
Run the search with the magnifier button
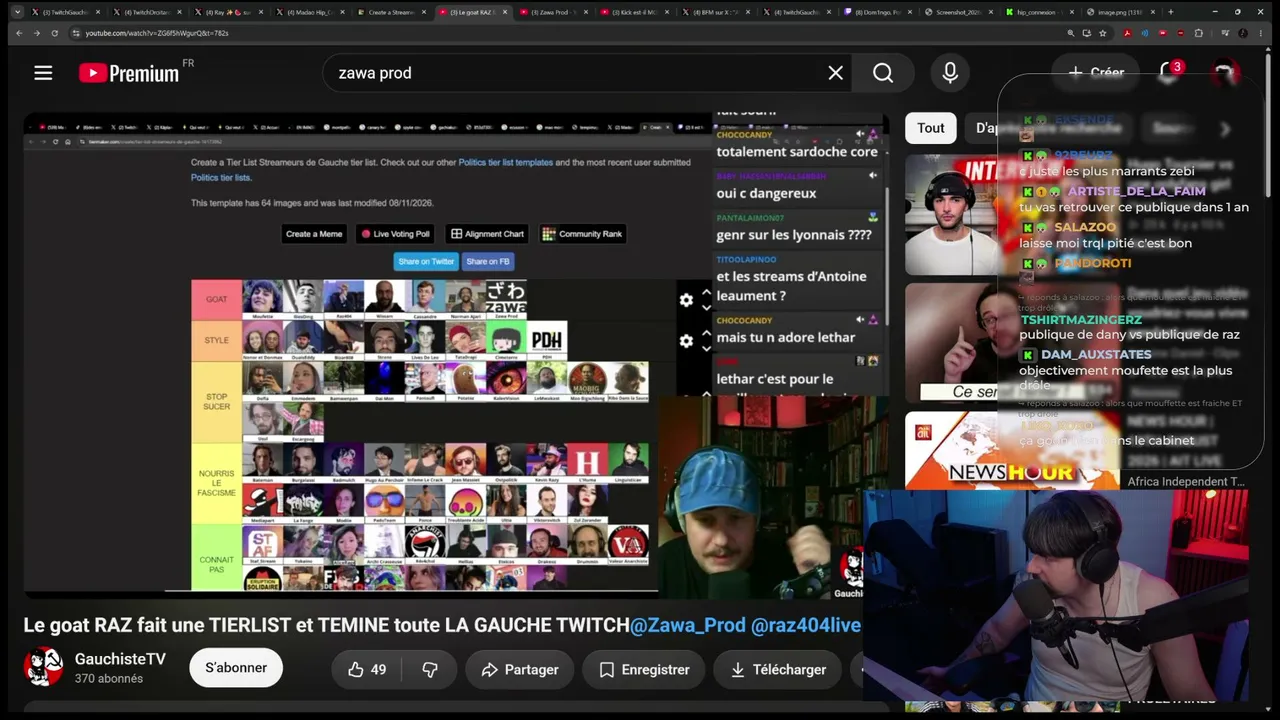click(883, 73)
